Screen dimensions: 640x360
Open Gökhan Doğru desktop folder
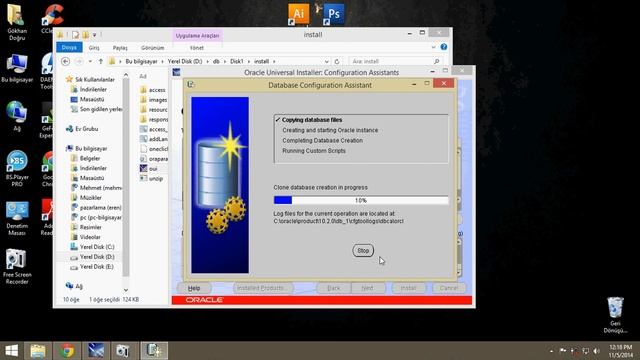17,22
